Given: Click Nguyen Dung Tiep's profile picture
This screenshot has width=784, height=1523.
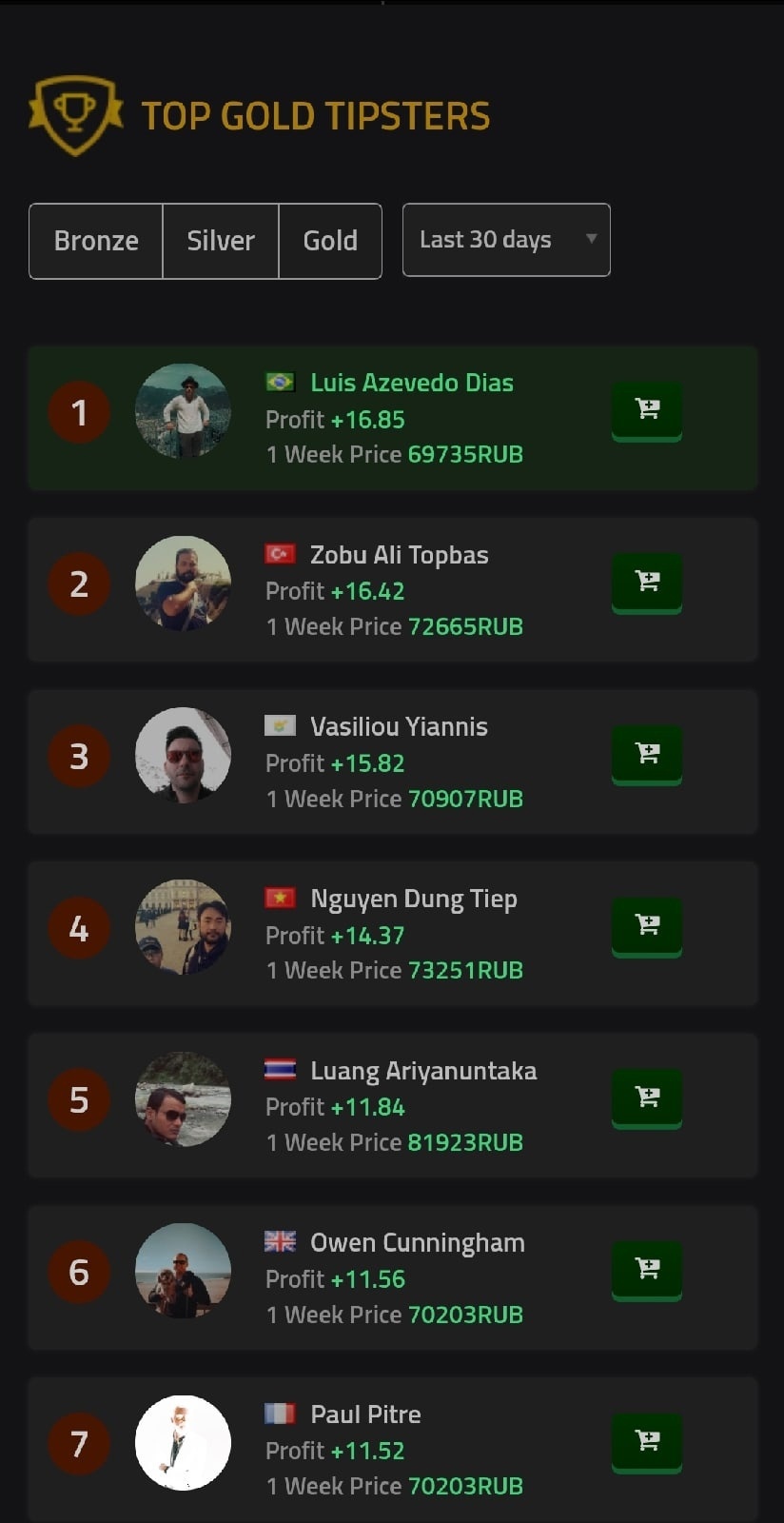Looking at the screenshot, I should (x=183, y=927).
